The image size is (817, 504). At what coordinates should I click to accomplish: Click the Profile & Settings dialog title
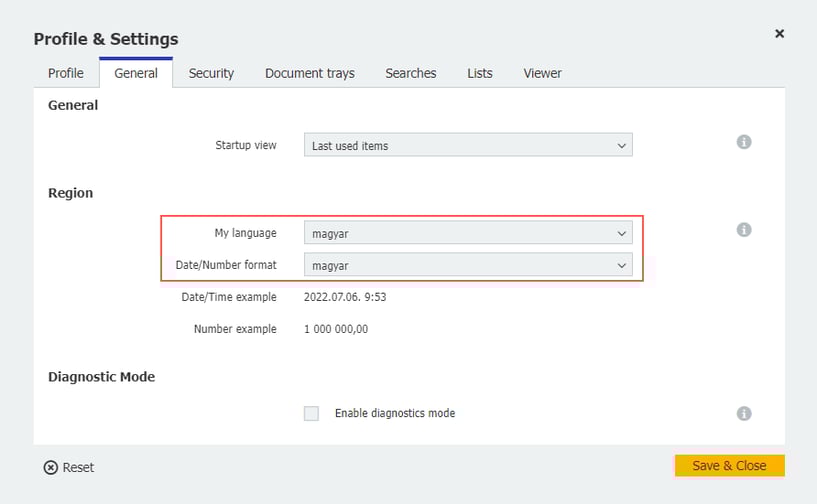click(x=106, y=39)
